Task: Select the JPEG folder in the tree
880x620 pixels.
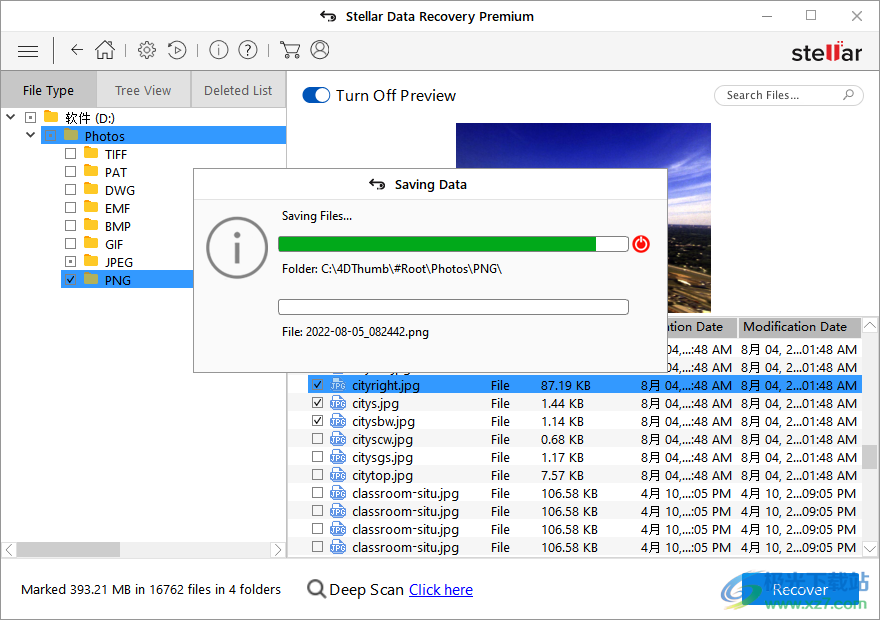Action: 119,263
